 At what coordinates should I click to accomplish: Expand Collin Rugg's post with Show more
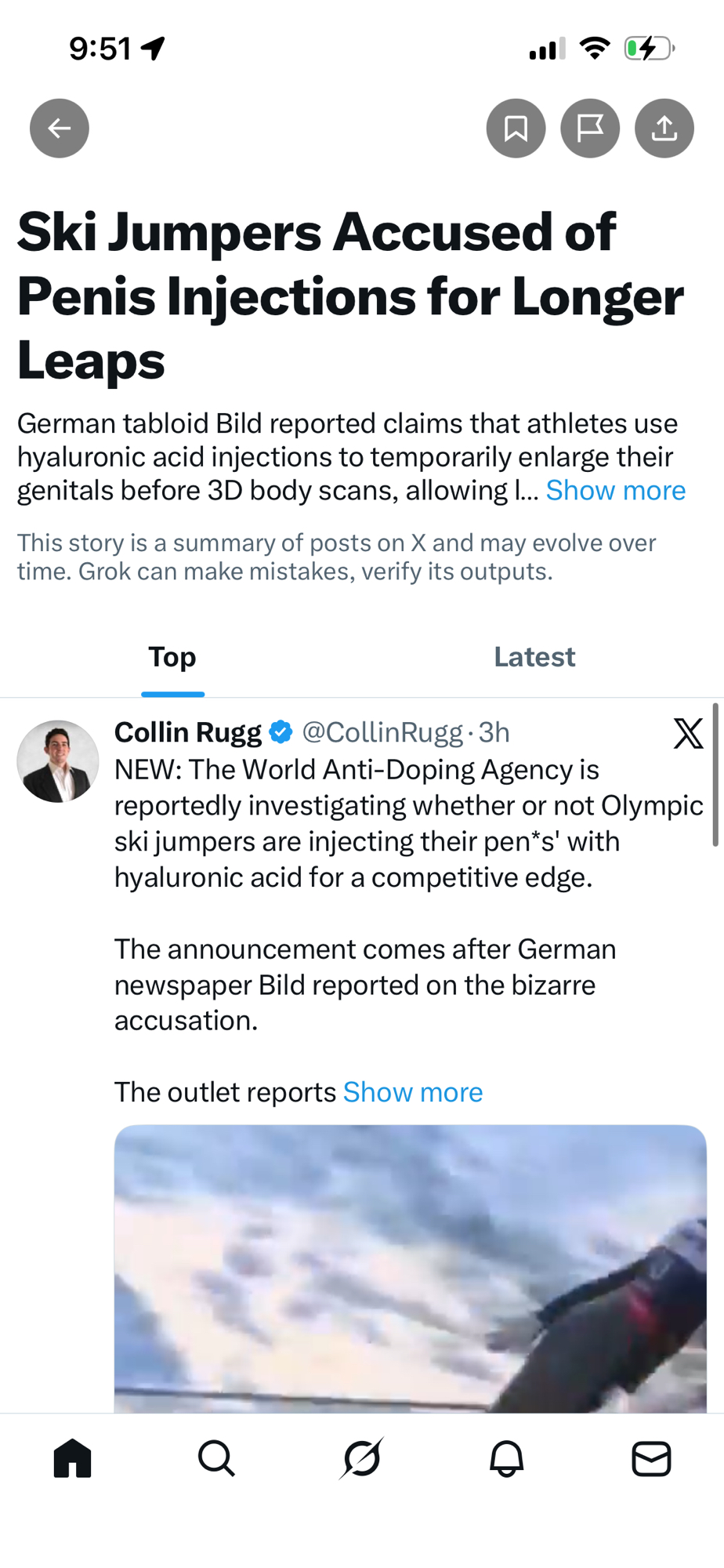point(413,1092)
